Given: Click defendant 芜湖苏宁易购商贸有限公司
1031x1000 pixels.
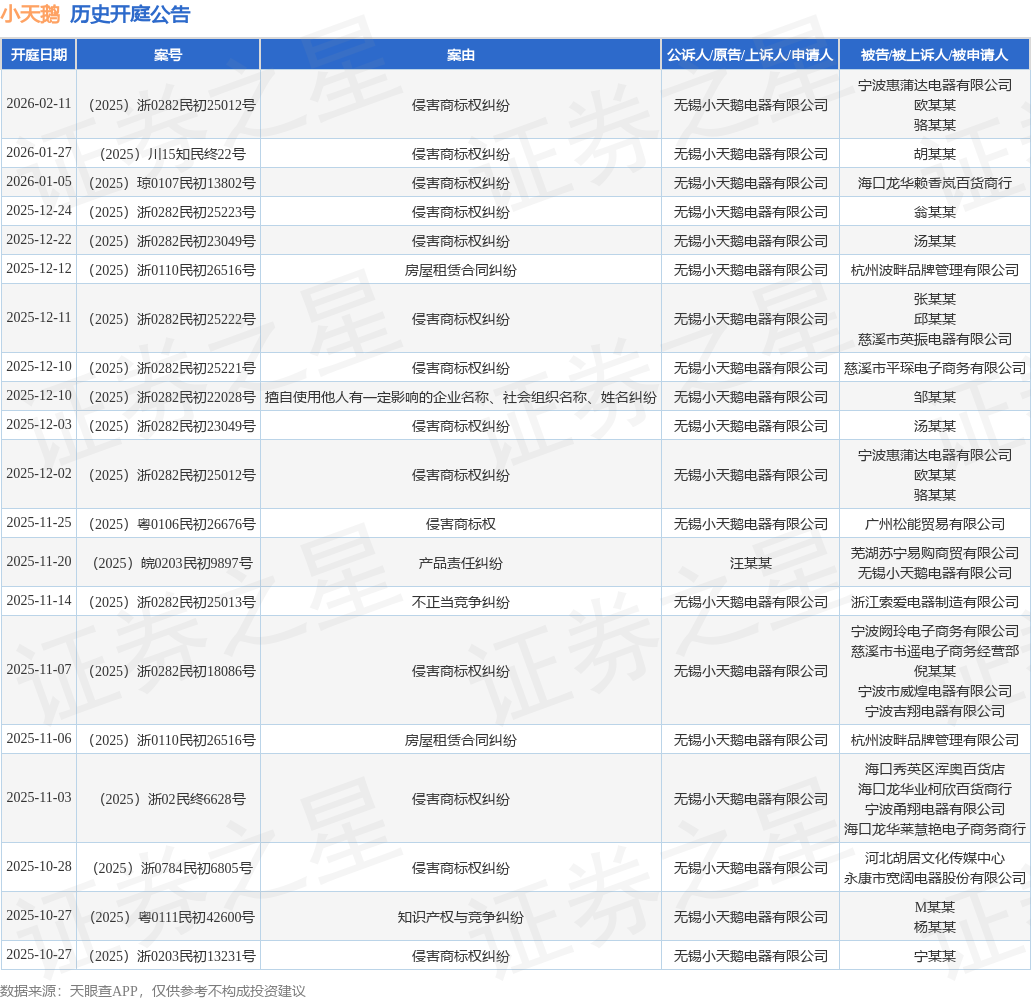Looking at the screenshot, I should [934, 552].
